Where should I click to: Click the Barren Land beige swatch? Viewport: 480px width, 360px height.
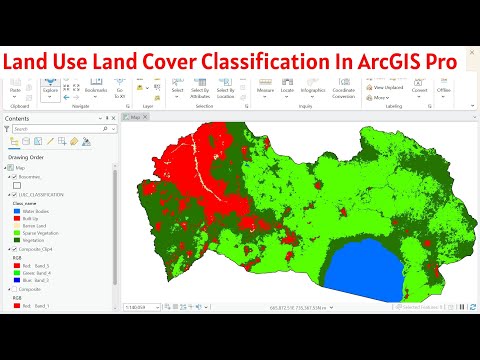(x=17, y=226)
